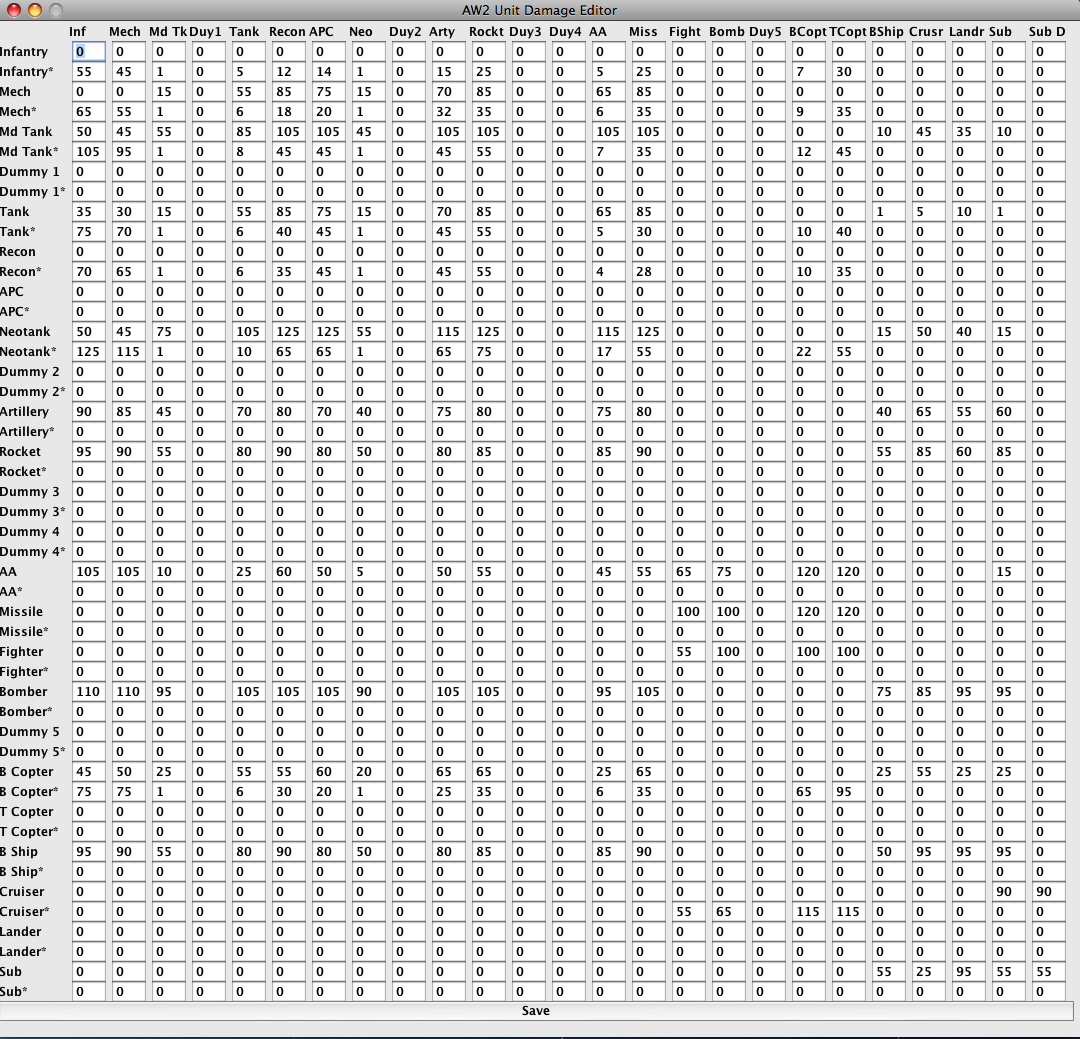Click B Copter* vs BCopt field showing 65
The width and height of the screenshot is (1080, 1039).
(x=807, y=792)
